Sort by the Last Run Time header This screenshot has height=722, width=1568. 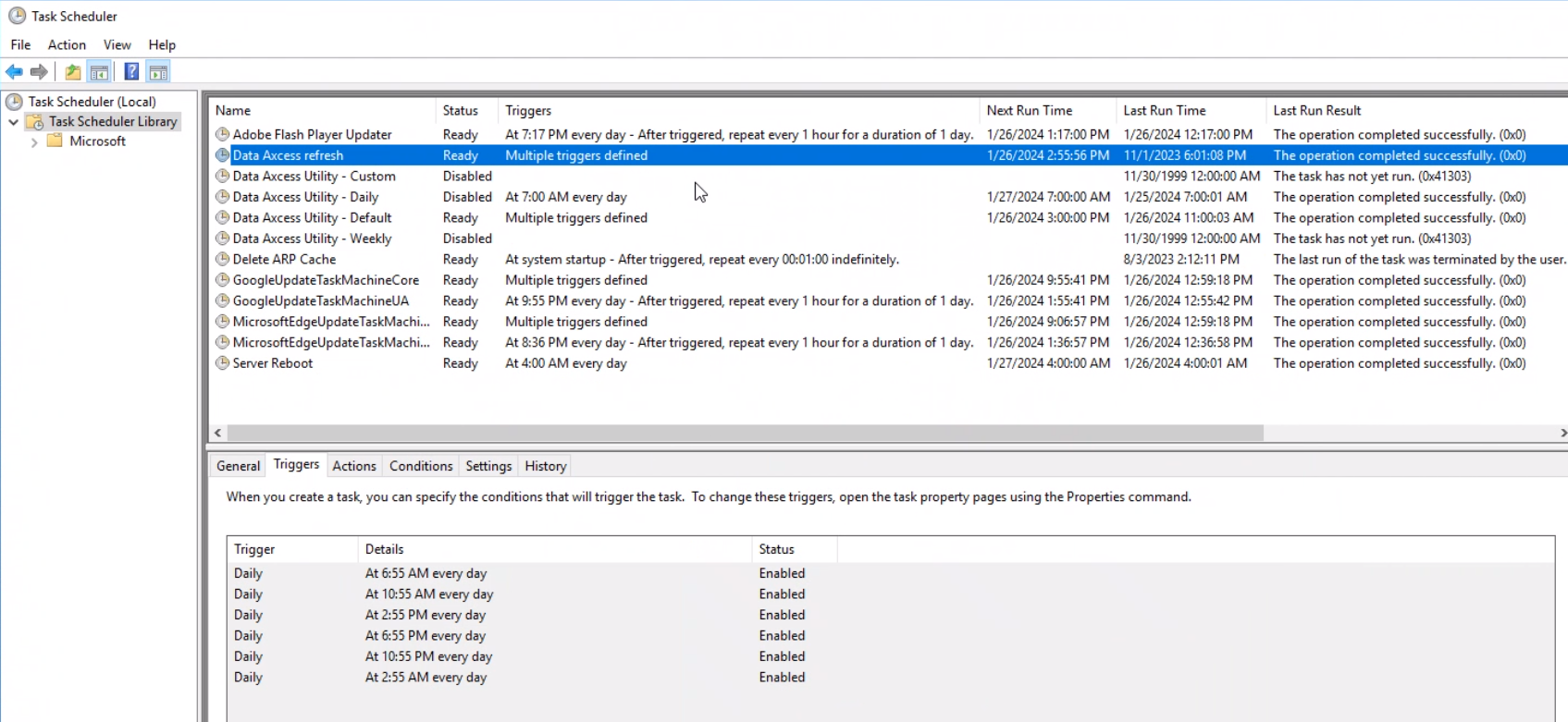1191,110
